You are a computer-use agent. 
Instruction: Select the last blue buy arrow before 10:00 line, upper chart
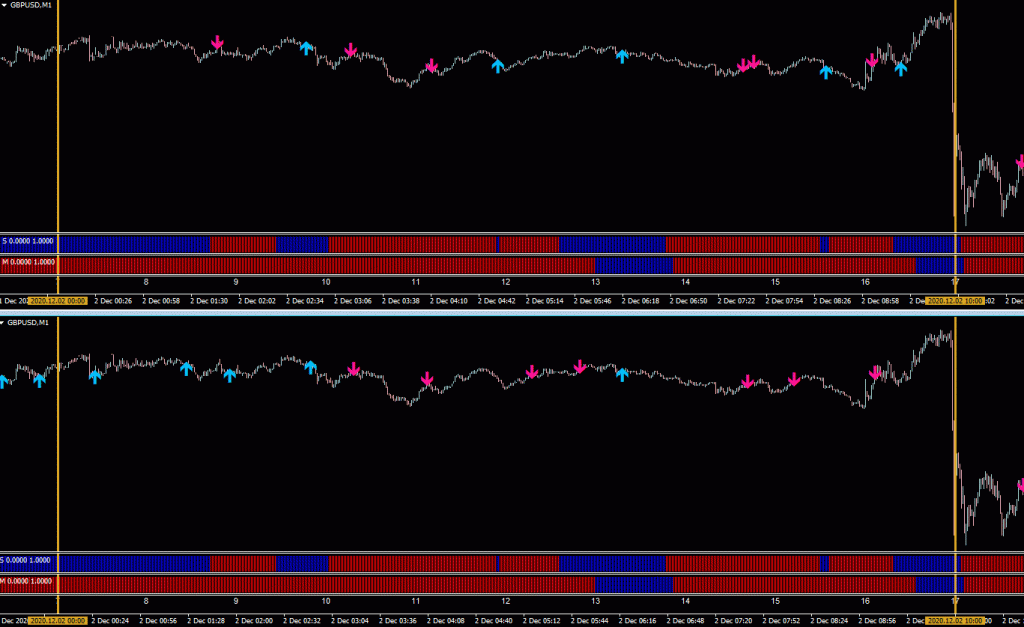pyautogui.click(x=901, y=69)
